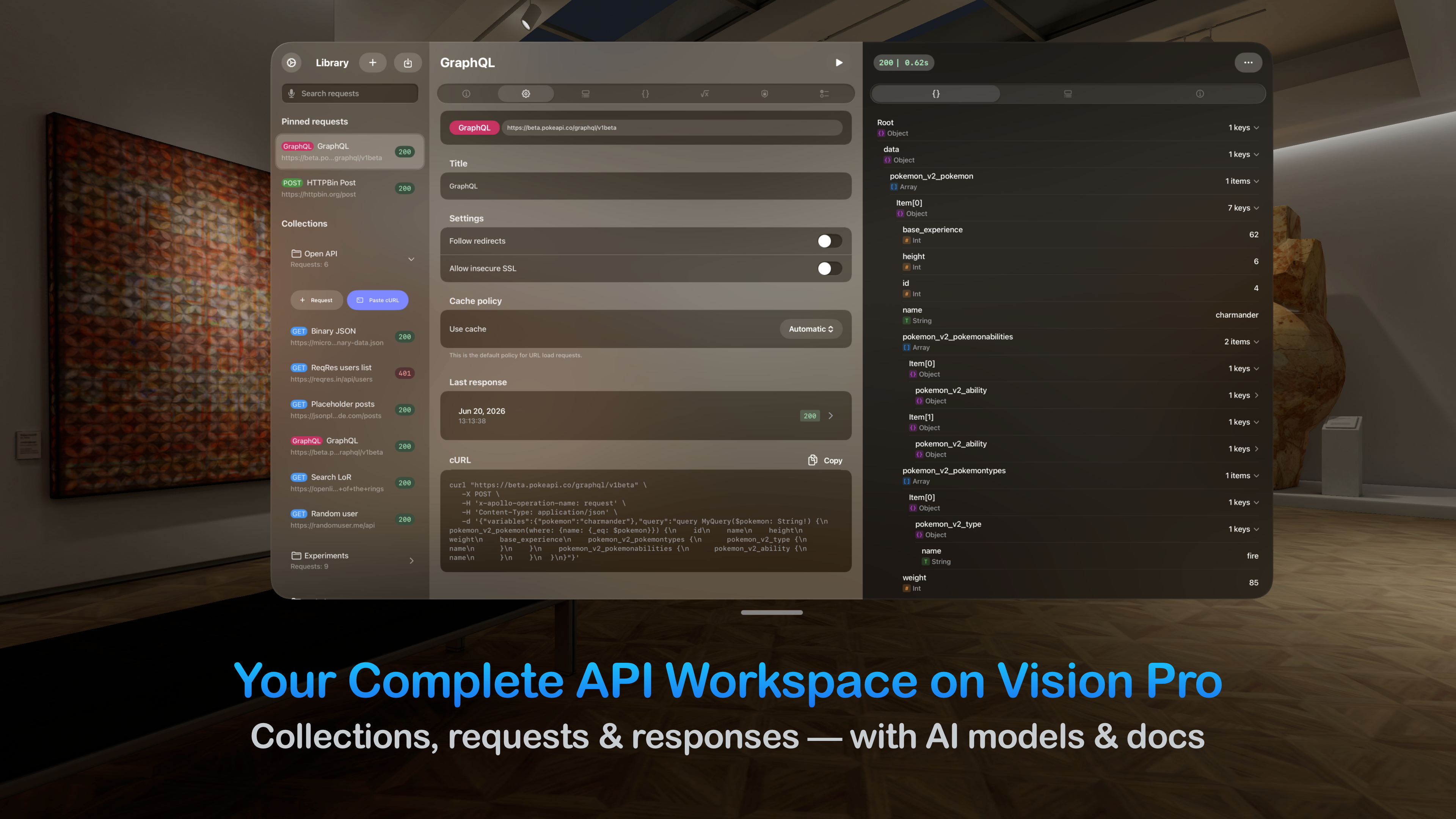Open the info tab of the response panel
Viewport: 1456px width, 819px height.
point(1200,94)
